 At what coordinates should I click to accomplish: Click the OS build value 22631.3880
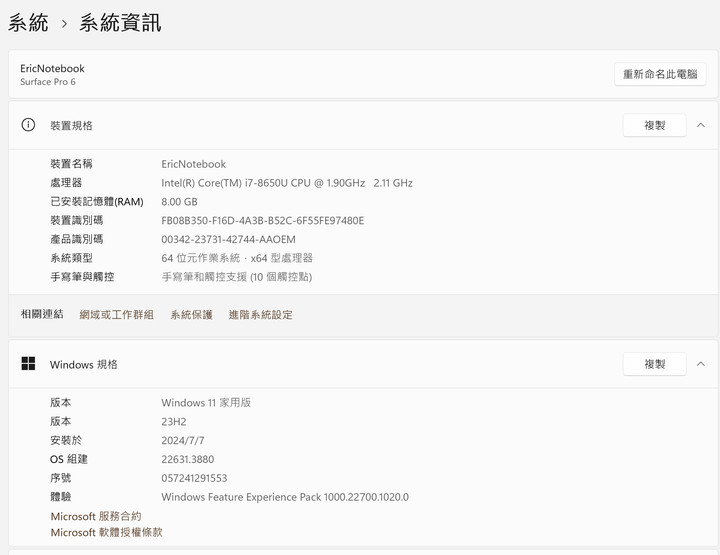[187, 459]
